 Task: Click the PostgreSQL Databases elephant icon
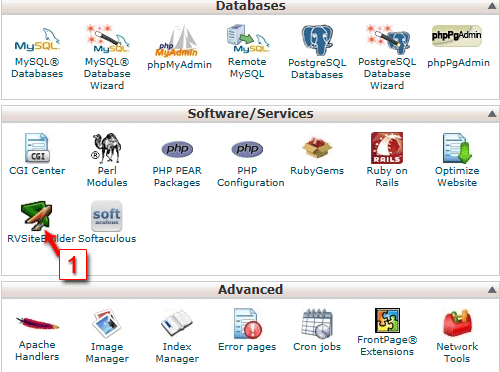(317, 40)
